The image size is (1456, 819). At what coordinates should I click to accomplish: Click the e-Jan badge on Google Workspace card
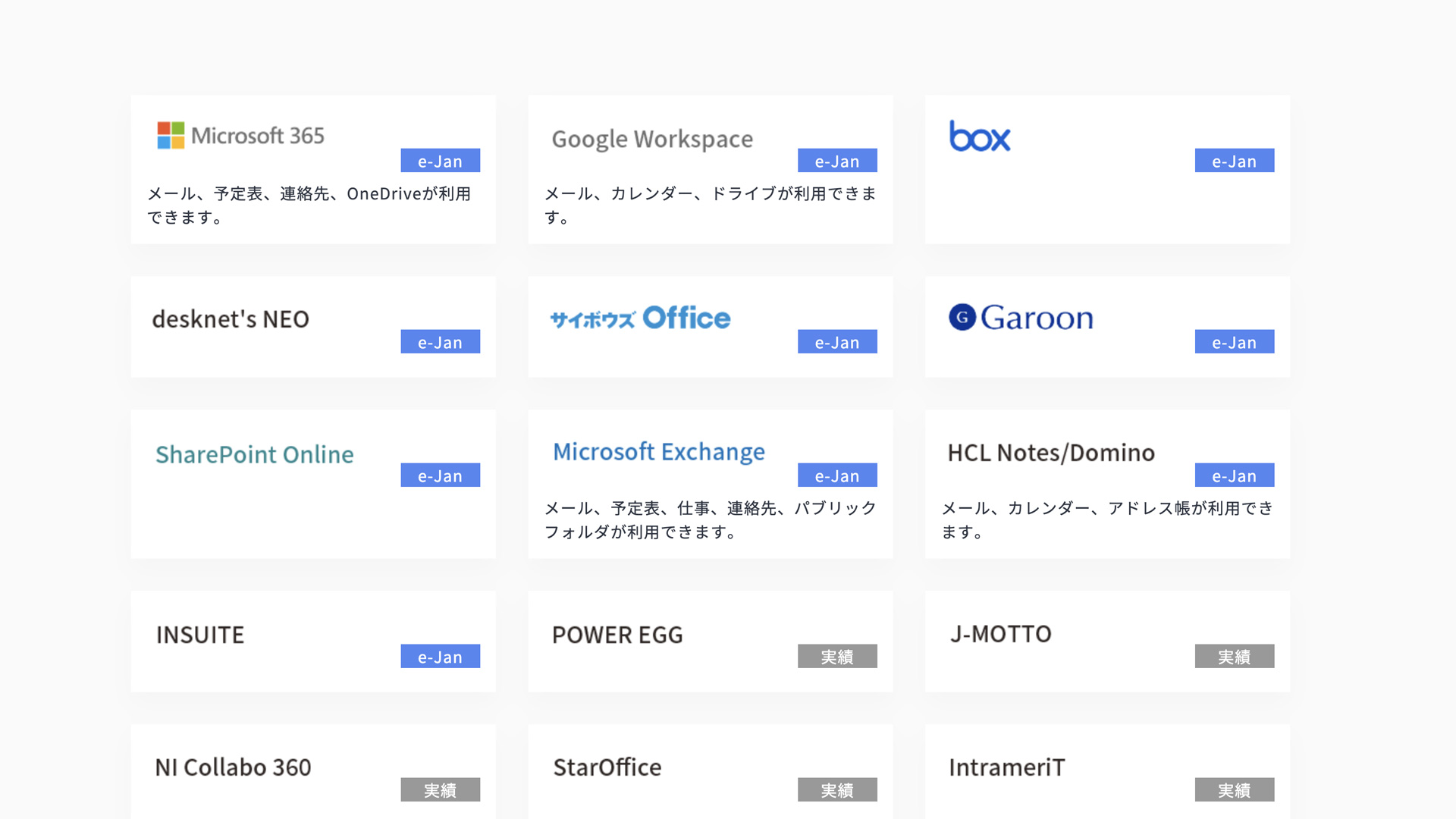tap(837, 161)
